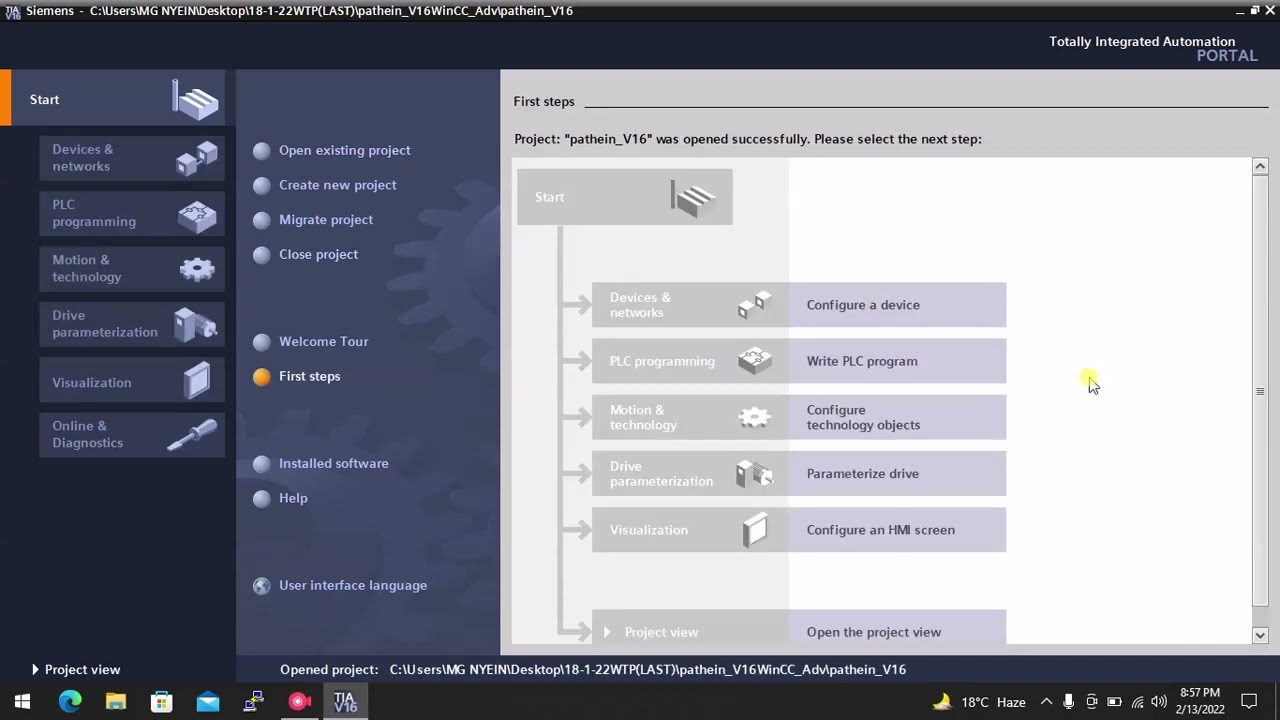Click the Devices & networks sidebar icon
This screenshot has height=720, width=1280.
tap(196, 158)
